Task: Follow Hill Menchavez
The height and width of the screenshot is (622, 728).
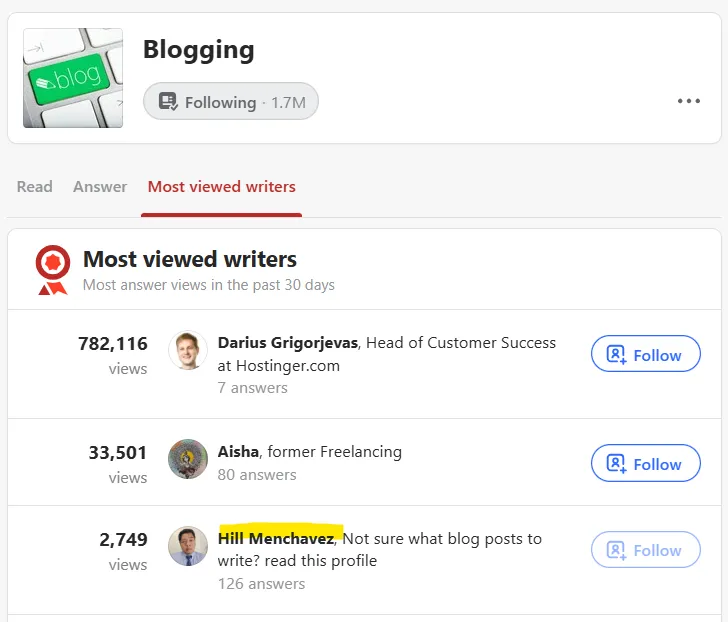Action: tap(646, 550)
